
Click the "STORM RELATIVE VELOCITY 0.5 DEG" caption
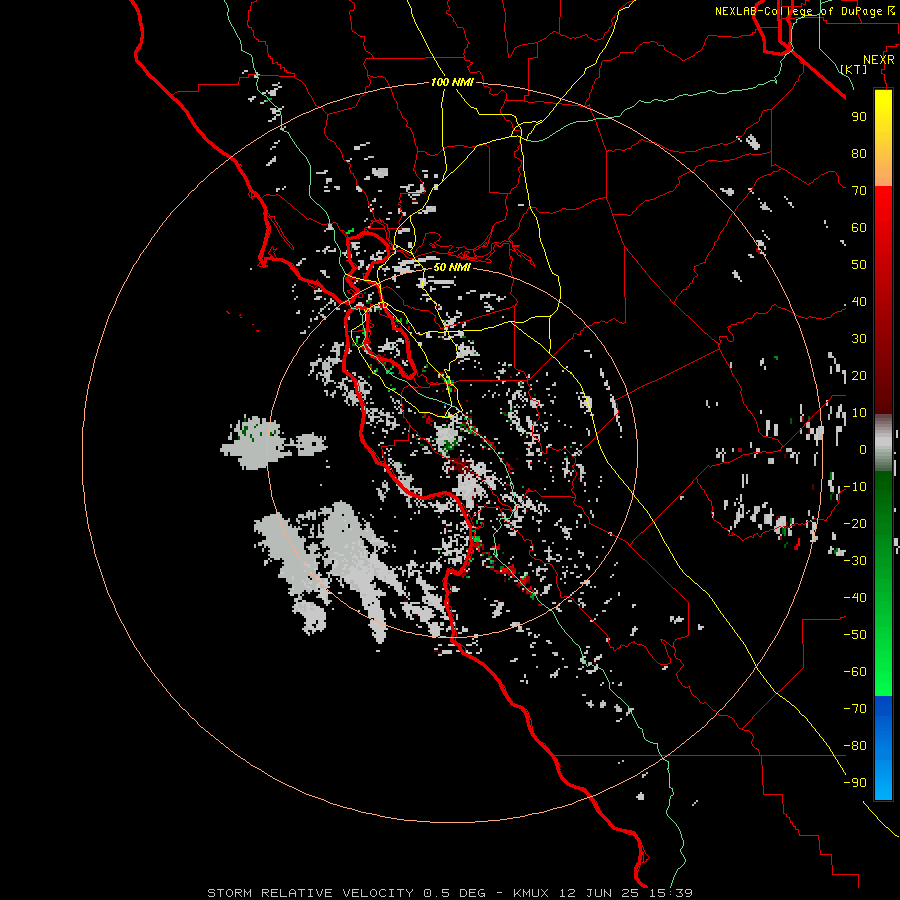[346, 893]
